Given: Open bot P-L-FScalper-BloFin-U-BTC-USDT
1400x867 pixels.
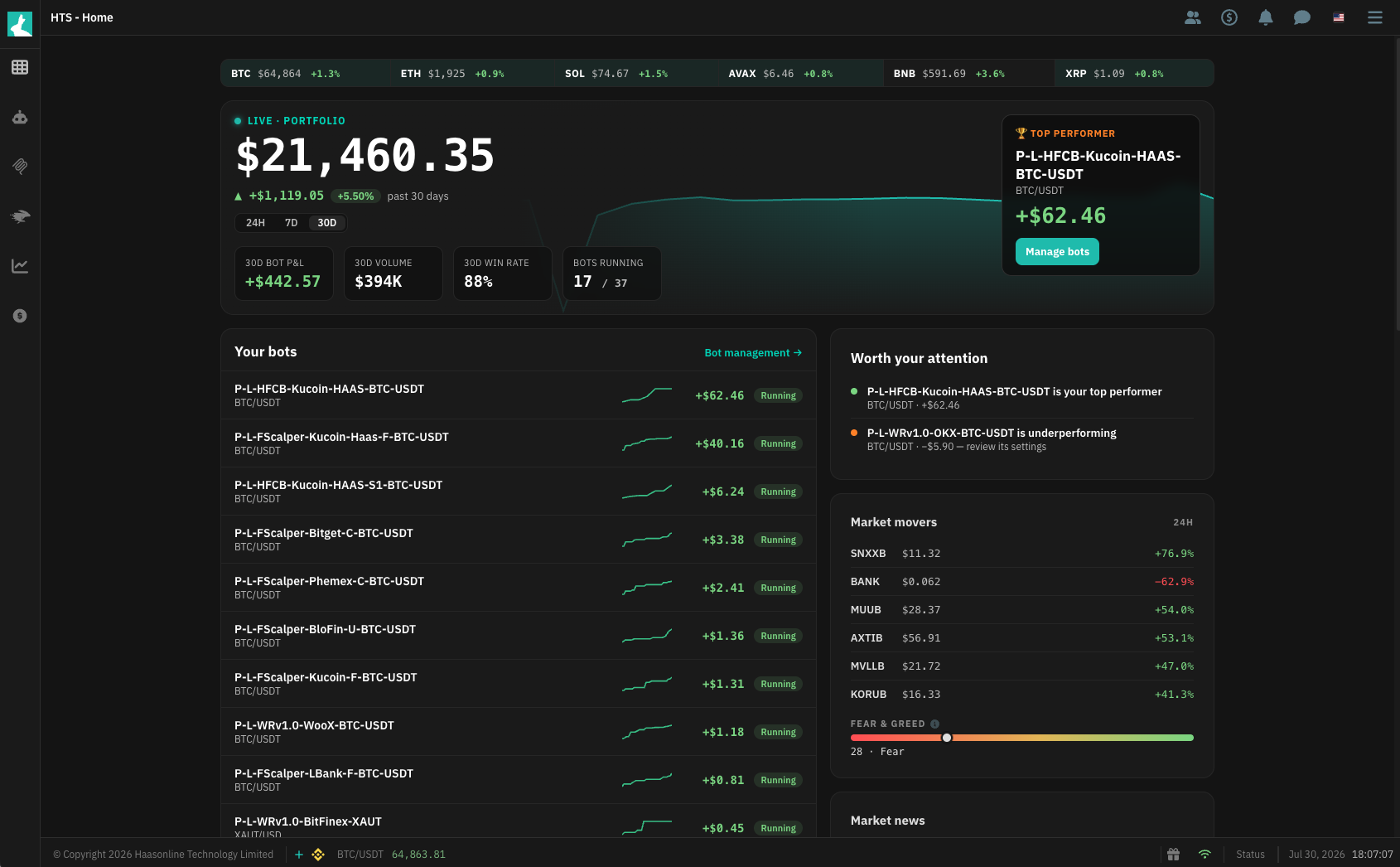Looking at the screenshot, I should (x=519, y=636).
